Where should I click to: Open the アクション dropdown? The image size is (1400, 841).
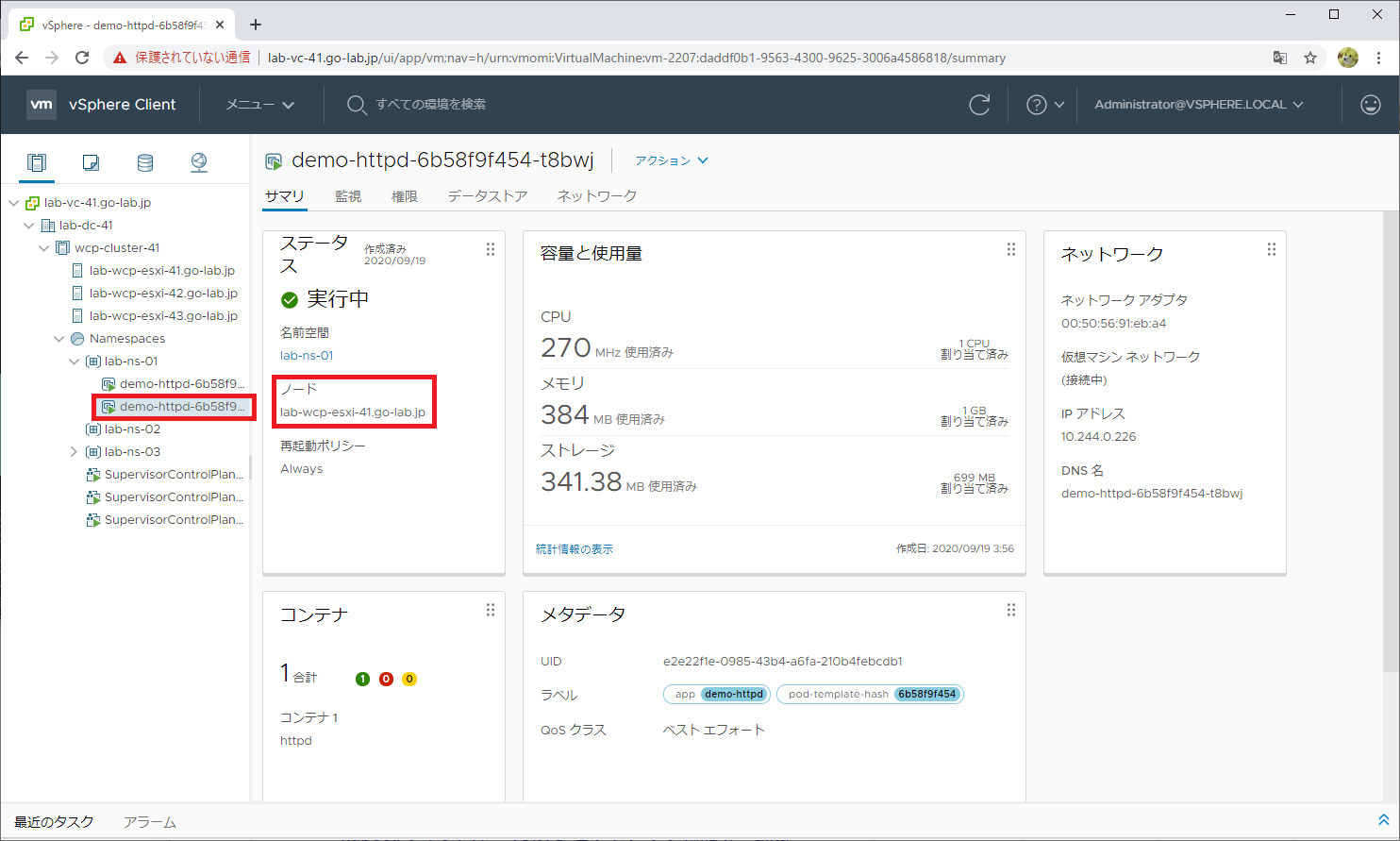671,160
